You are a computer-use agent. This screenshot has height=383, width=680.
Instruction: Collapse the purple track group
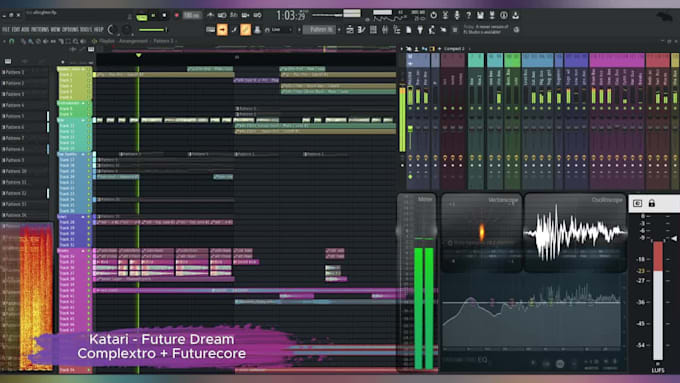(84, 216)
